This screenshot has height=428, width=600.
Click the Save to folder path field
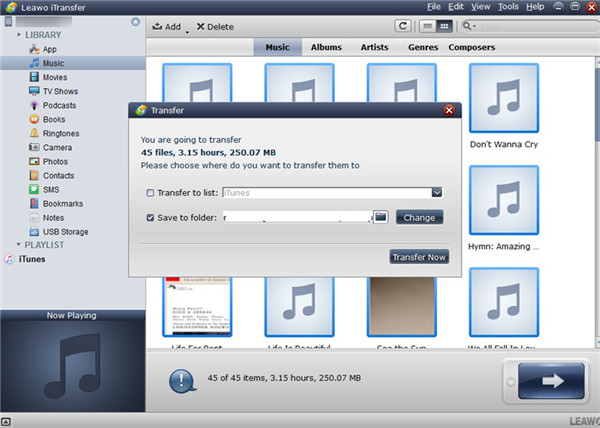[295, 217]
